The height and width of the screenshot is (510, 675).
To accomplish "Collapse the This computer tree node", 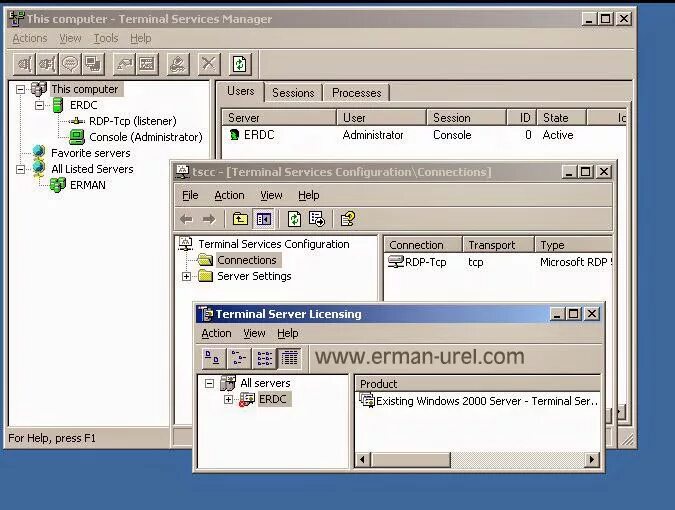I will [x=20, y=89].
